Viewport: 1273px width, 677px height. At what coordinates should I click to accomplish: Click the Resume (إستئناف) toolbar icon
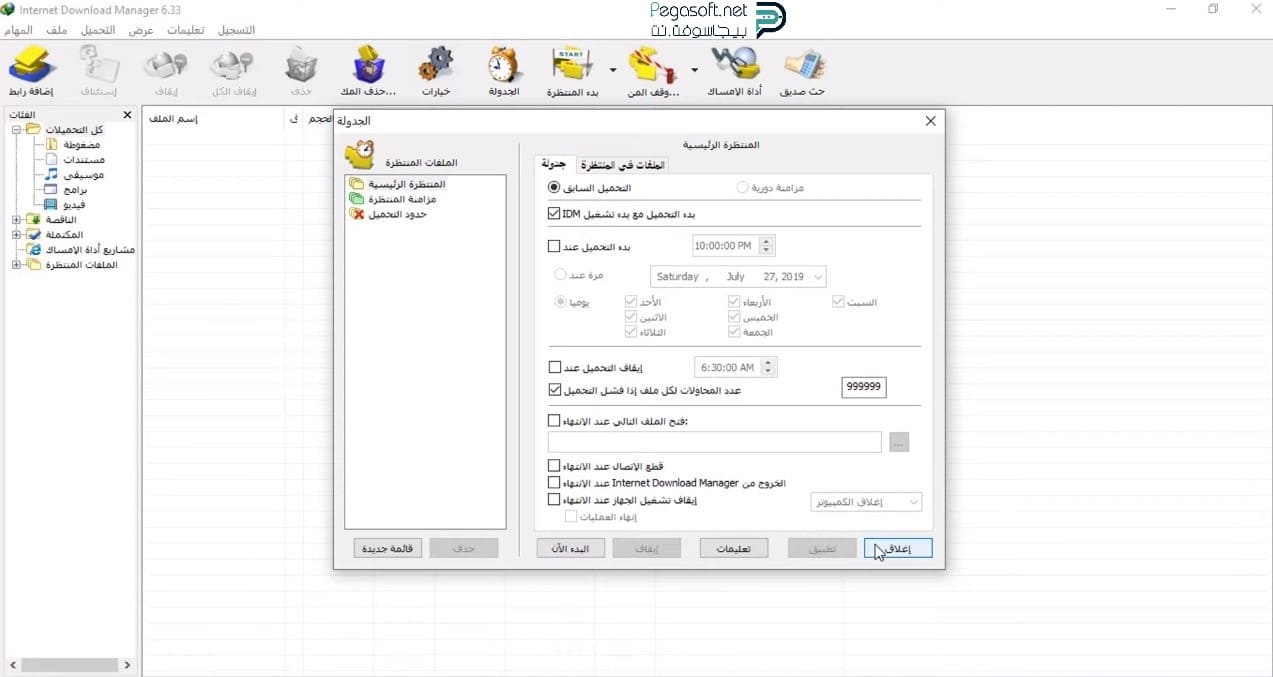tap(100, 65)
